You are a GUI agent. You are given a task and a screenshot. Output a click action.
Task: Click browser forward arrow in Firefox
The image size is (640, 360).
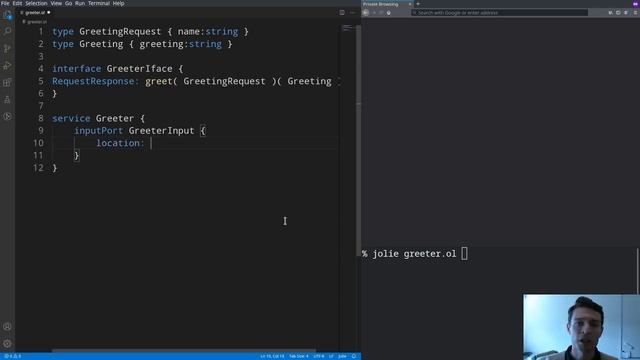click(x=374, y=13)
